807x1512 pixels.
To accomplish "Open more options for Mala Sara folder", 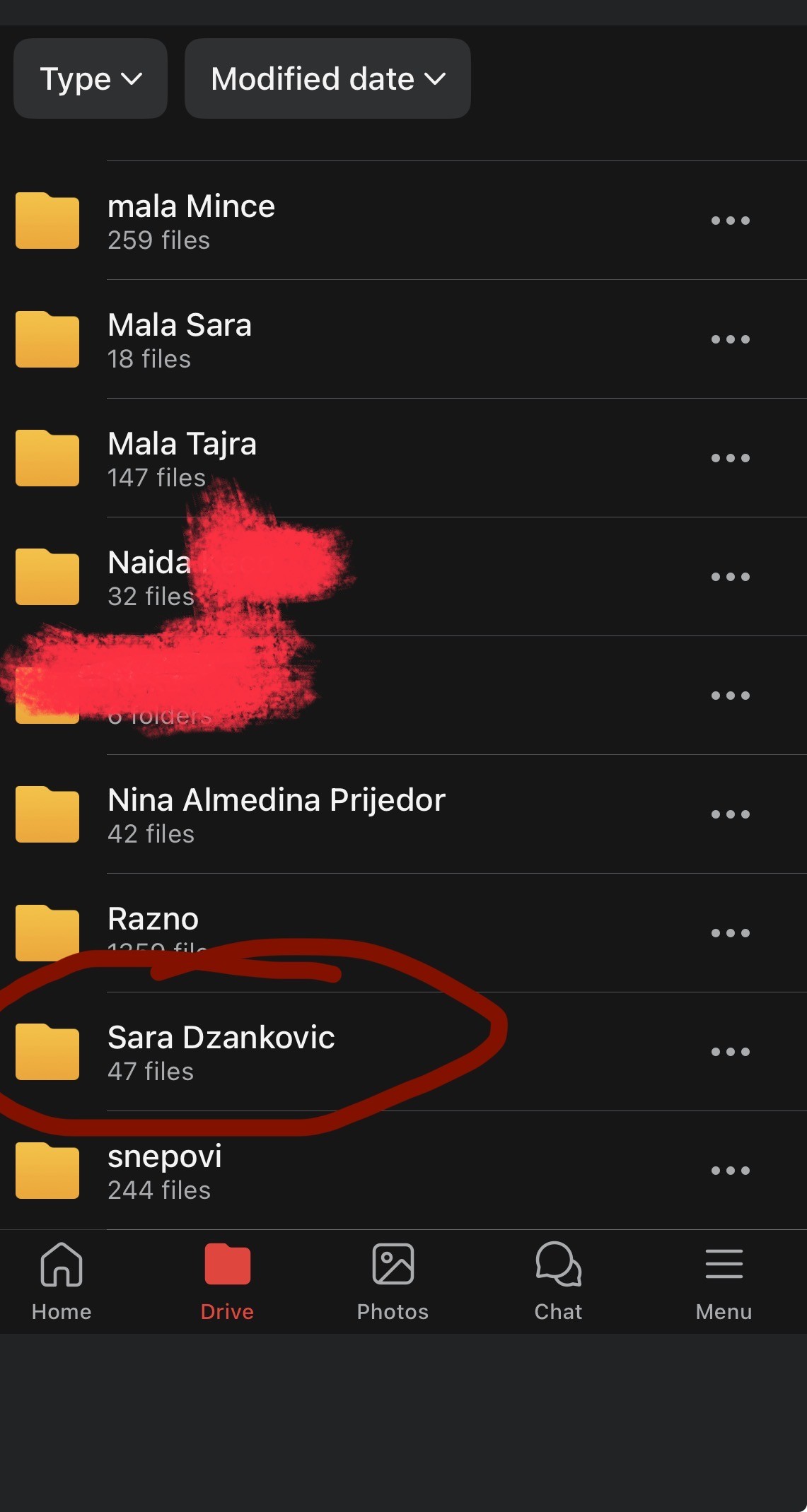I will tap(730, 339).
